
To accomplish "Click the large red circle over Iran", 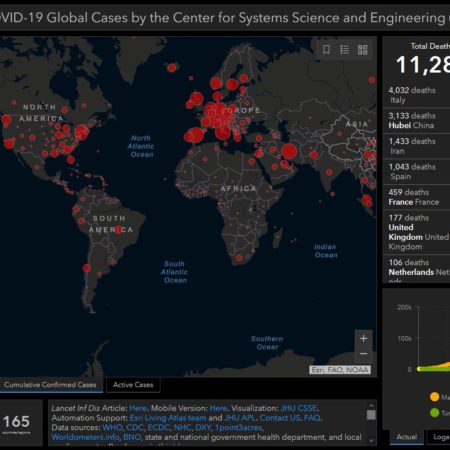I will click(289, 151).
